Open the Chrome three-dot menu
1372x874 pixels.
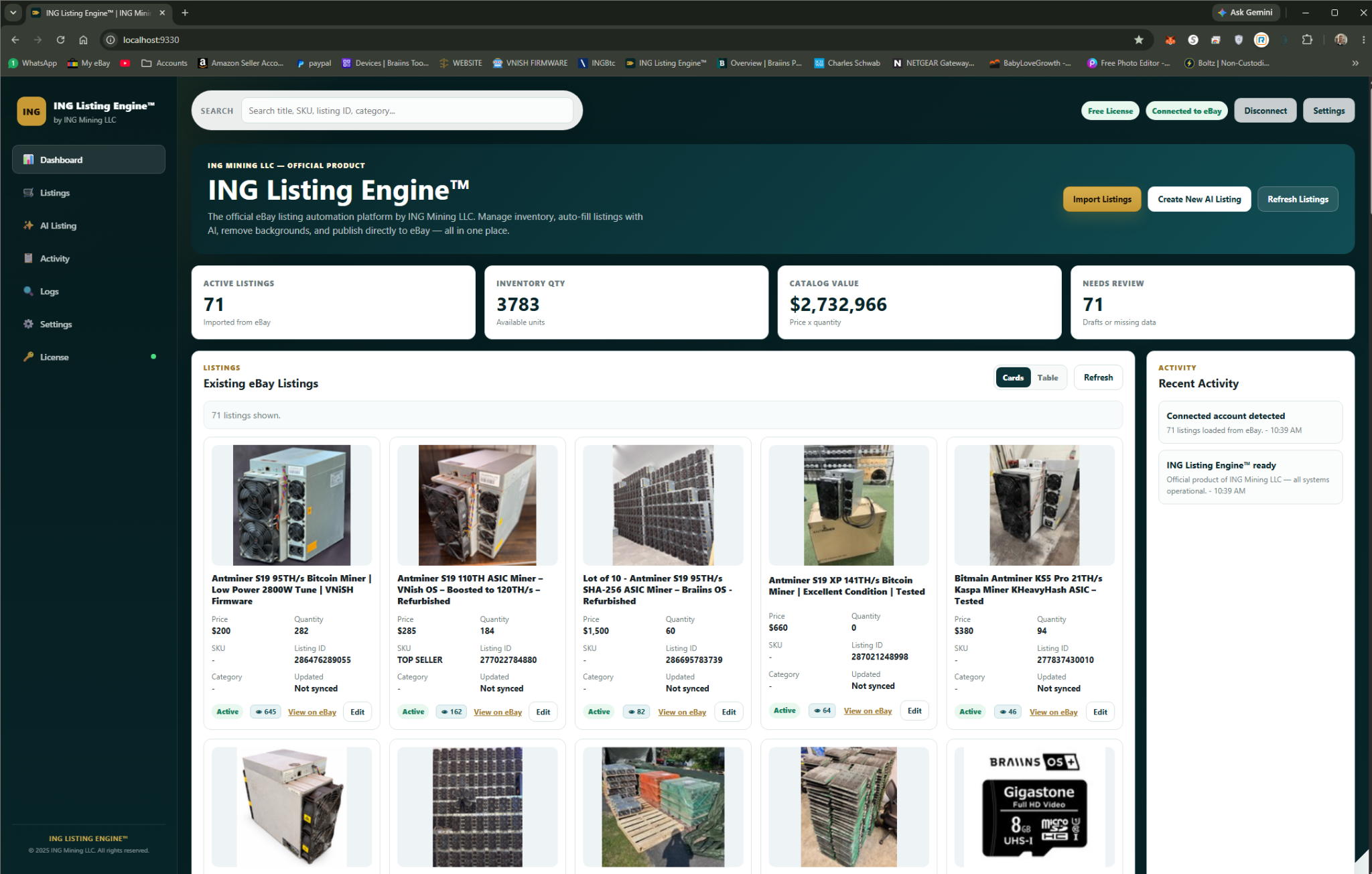tap(1363, 40)
